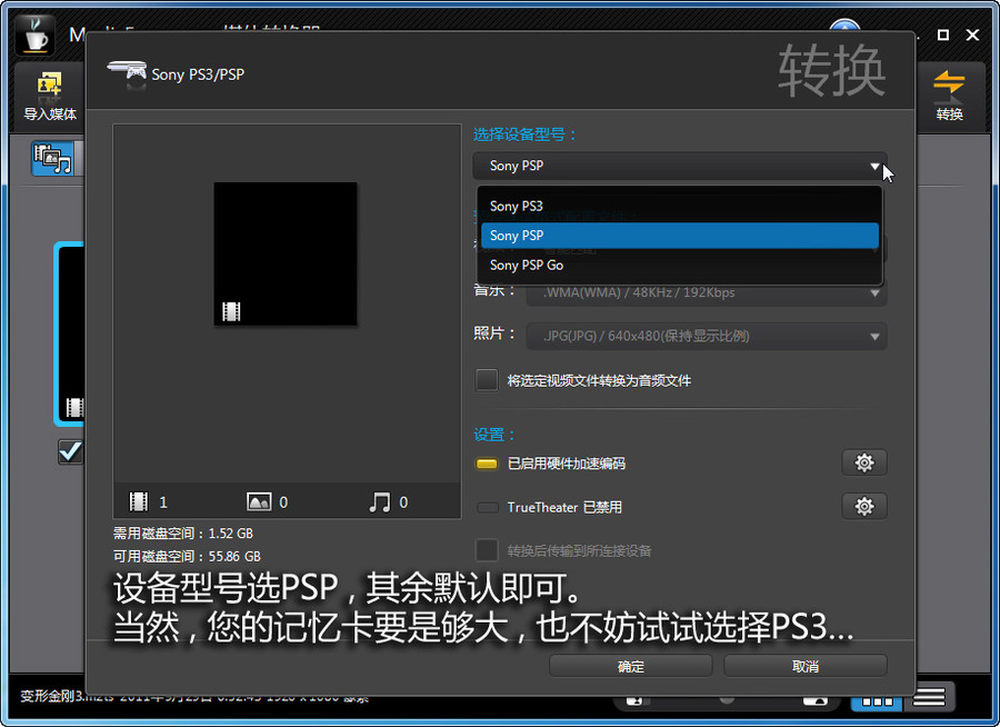The height and width of the screenshot is (727, 1000).
Task: Toggle the media item checkbox in main window
Action: 70,452
